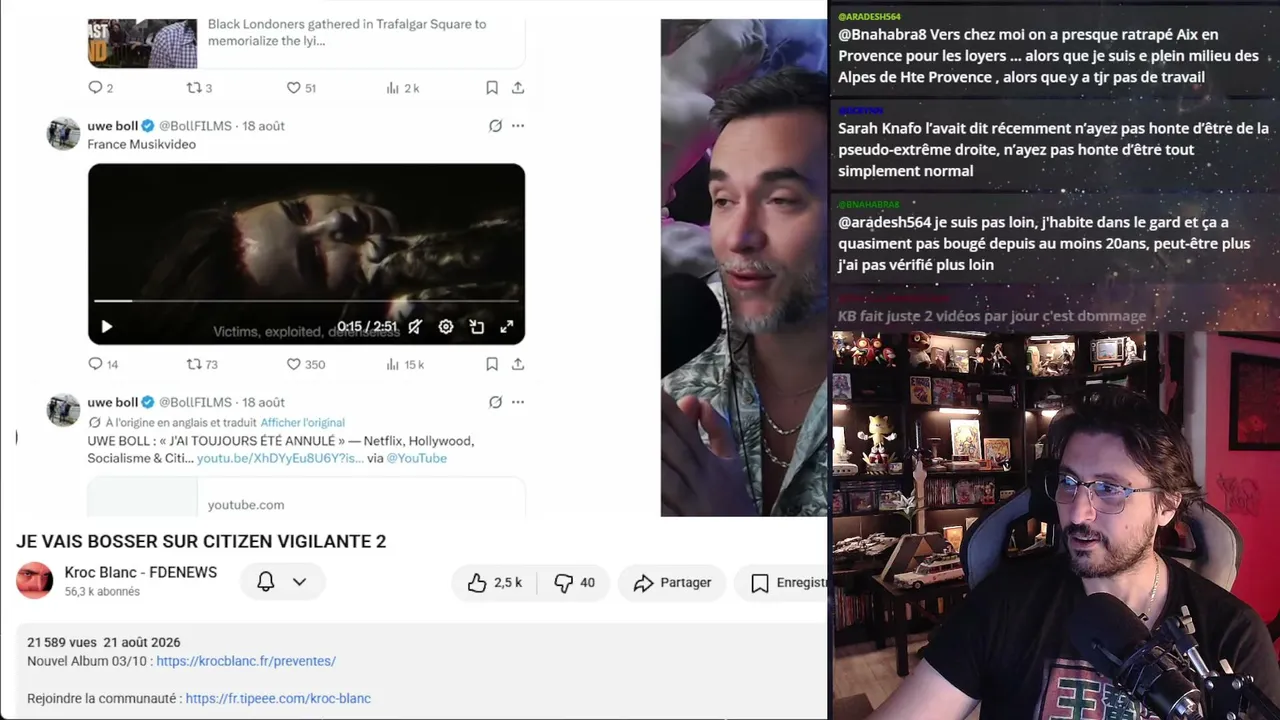Image resolution: width=1280 pixels, height=720 pixels.
Task: Open more options on translated UWE BOLL tweet
Action: click(518, 403)
